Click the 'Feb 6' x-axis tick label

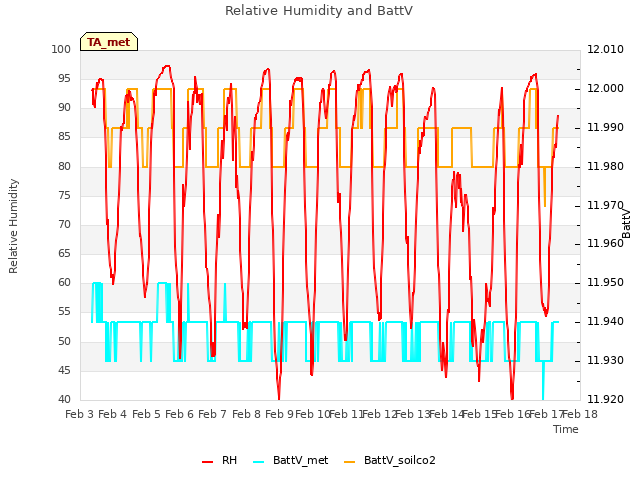click(x=179, y=414)
